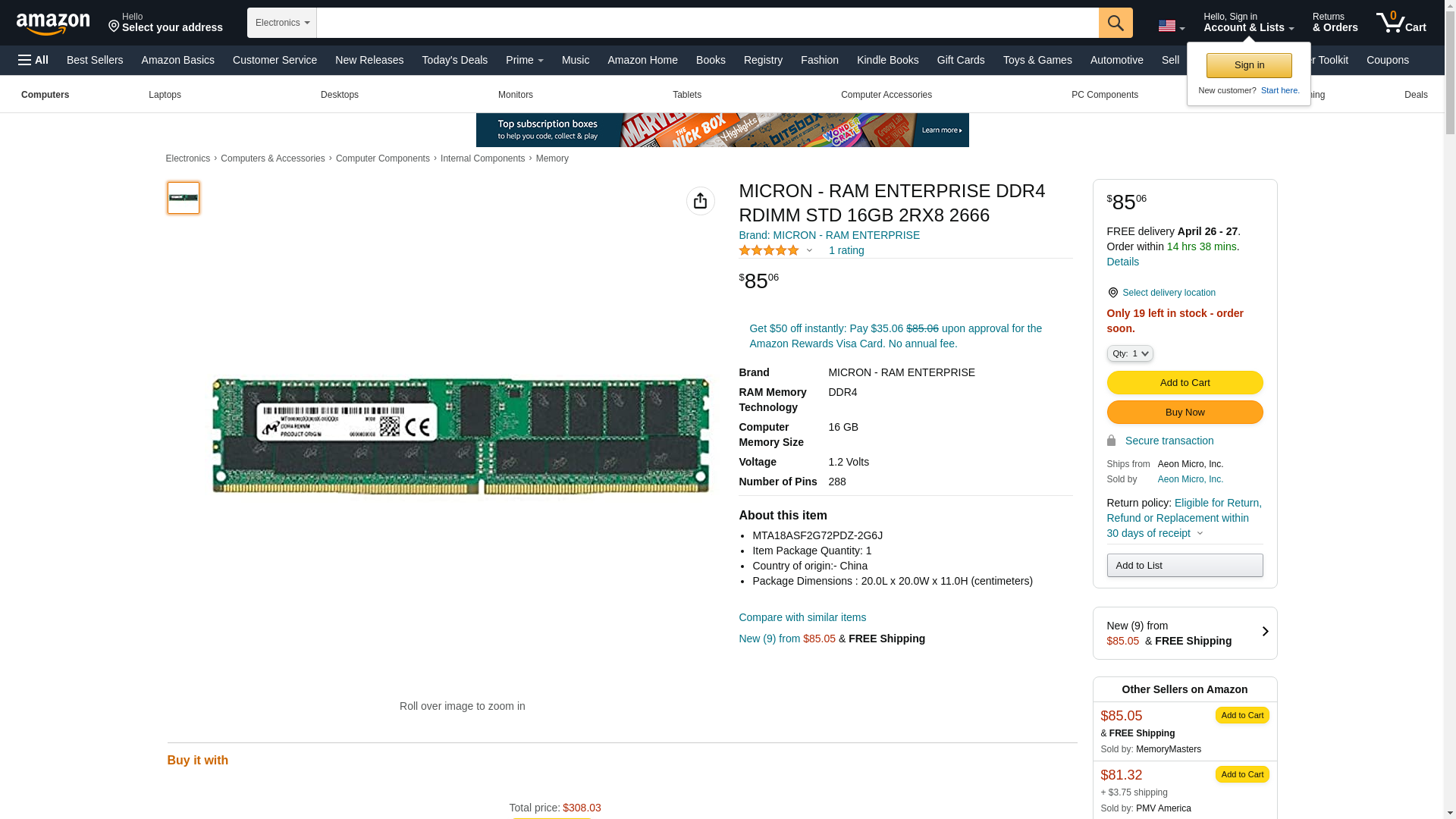This screenshot has width=1456, height=819.
Task: Click the yellow Add to Cart button
Action: point(1184,382)
